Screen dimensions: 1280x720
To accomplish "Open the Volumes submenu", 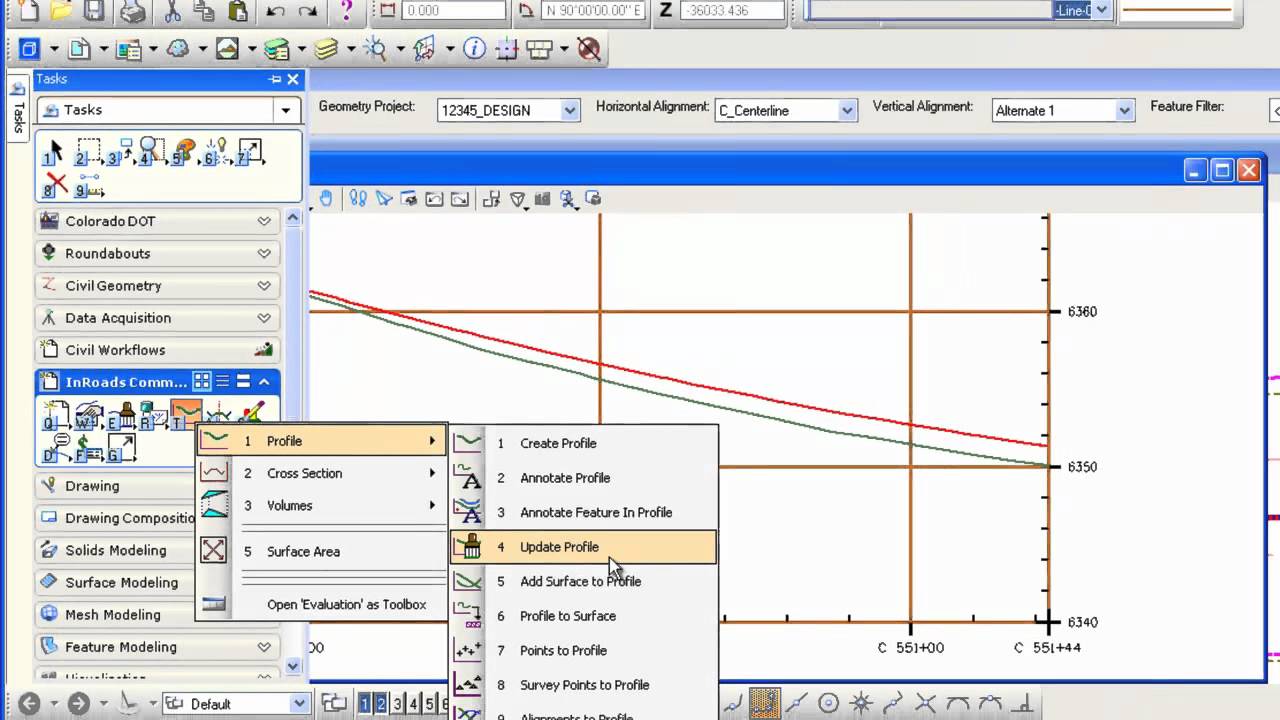I will click(x=322, y=505).
